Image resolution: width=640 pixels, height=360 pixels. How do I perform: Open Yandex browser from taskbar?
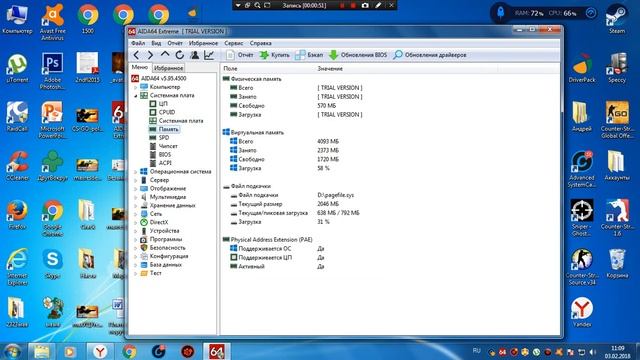click(x=100, y=351)
